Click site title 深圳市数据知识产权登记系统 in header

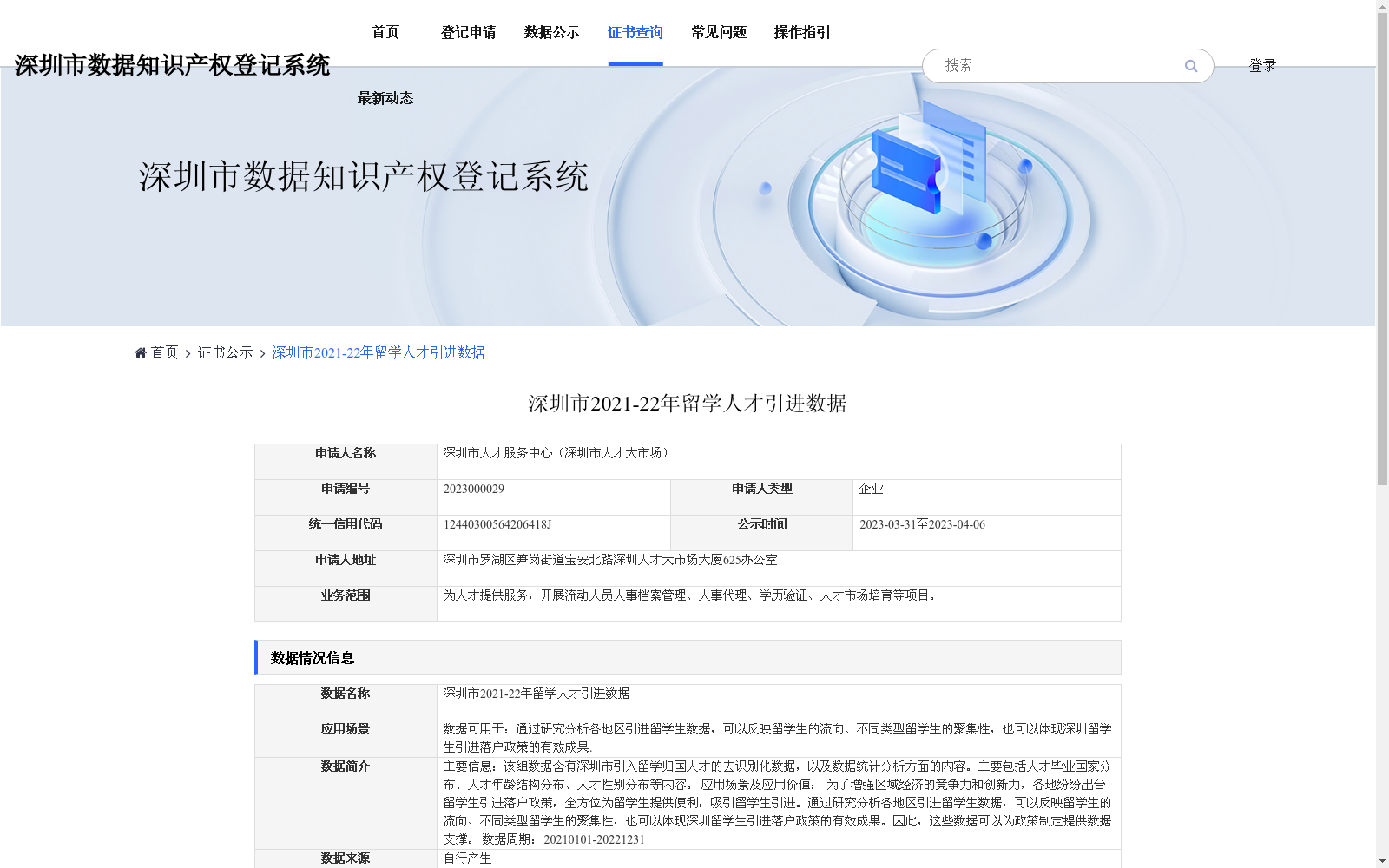[172, 65]
